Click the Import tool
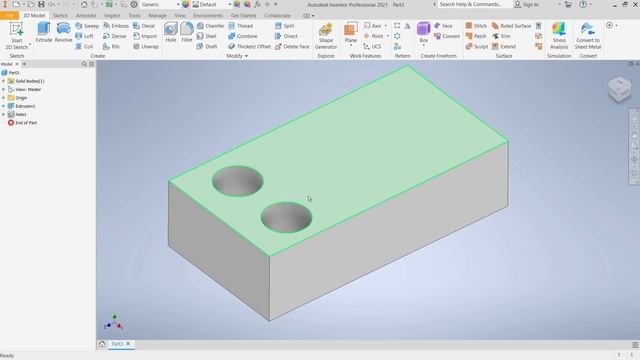The height and width of the screenshot is (360, 640). [145, 36]
